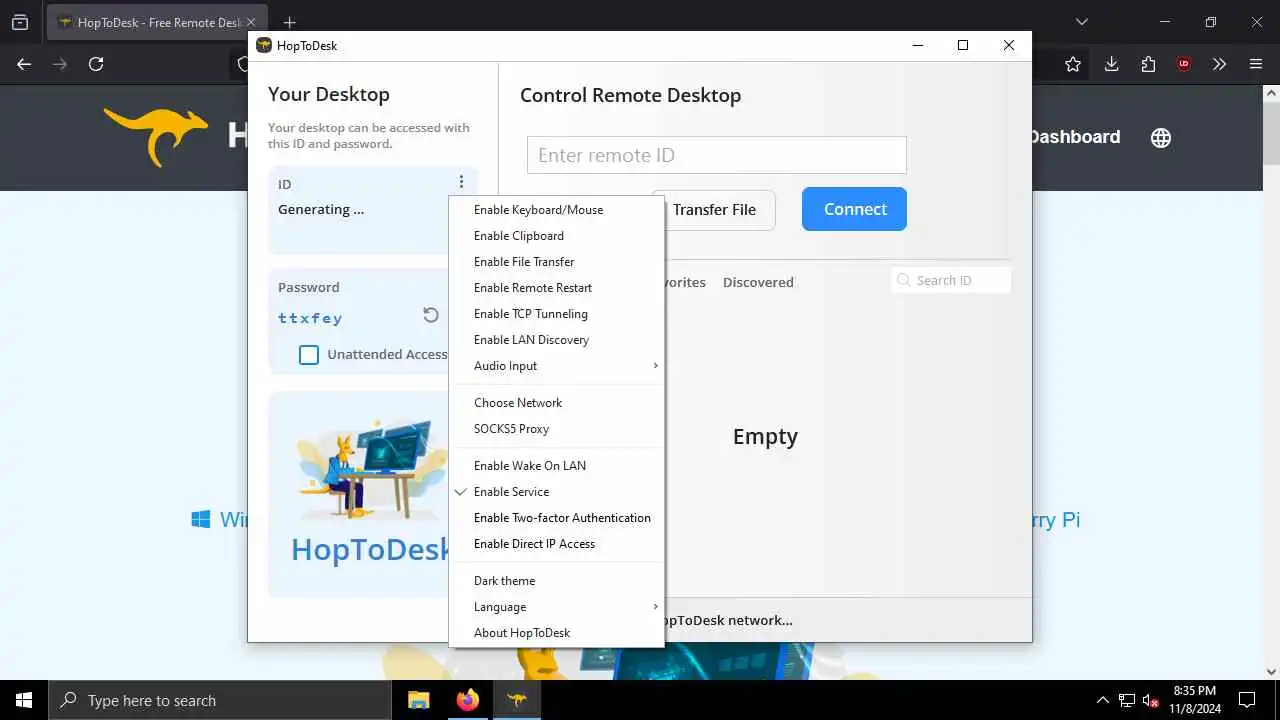The image size is (1280, 720).
Task: Click the blue Connect button
Action: (x=854, y=209)
